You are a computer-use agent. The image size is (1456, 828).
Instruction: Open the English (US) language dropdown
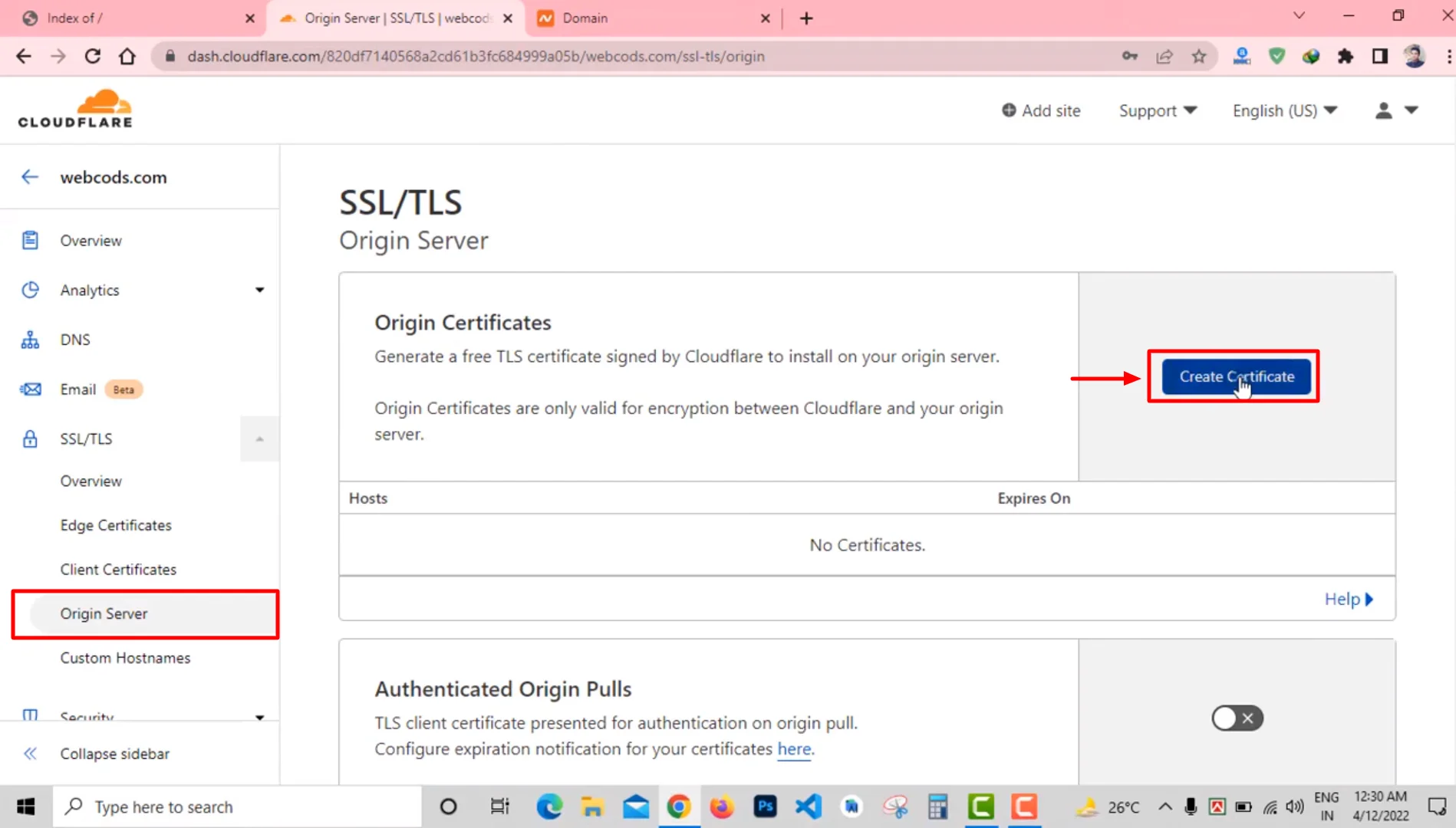point(1285,110)
